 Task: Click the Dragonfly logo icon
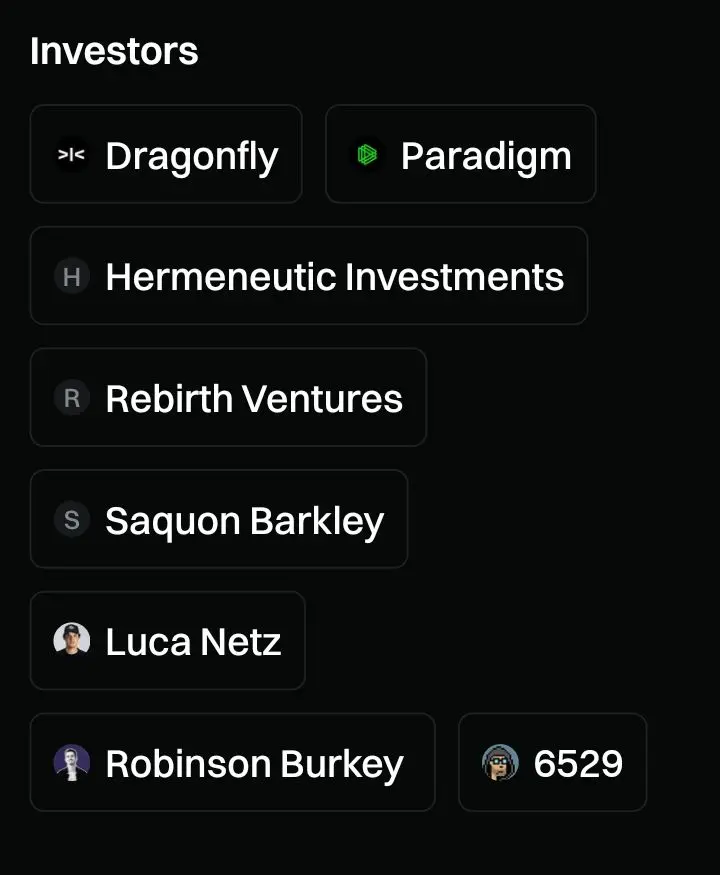(71, 155)
